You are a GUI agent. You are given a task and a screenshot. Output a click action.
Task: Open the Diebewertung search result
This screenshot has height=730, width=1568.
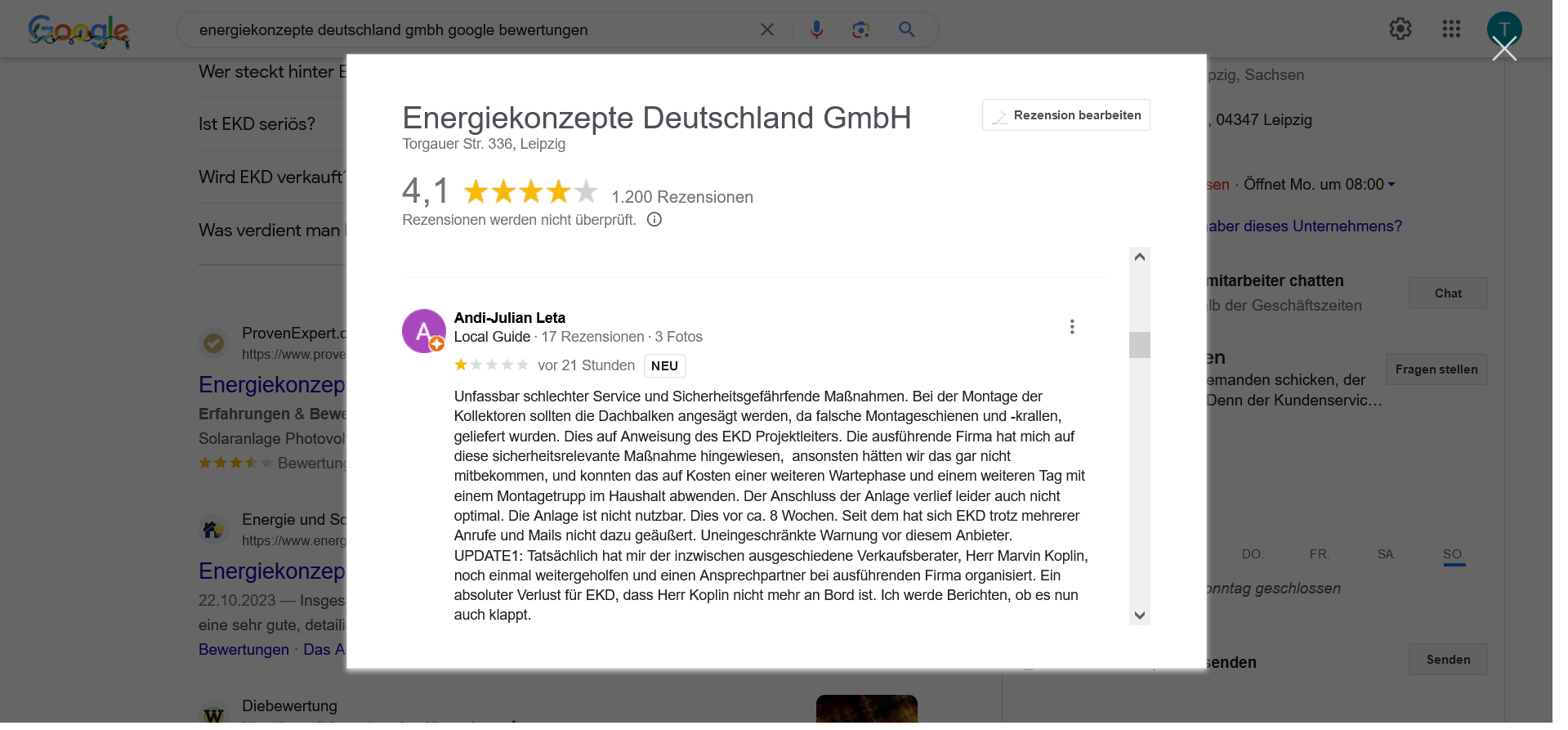(289, 705)
